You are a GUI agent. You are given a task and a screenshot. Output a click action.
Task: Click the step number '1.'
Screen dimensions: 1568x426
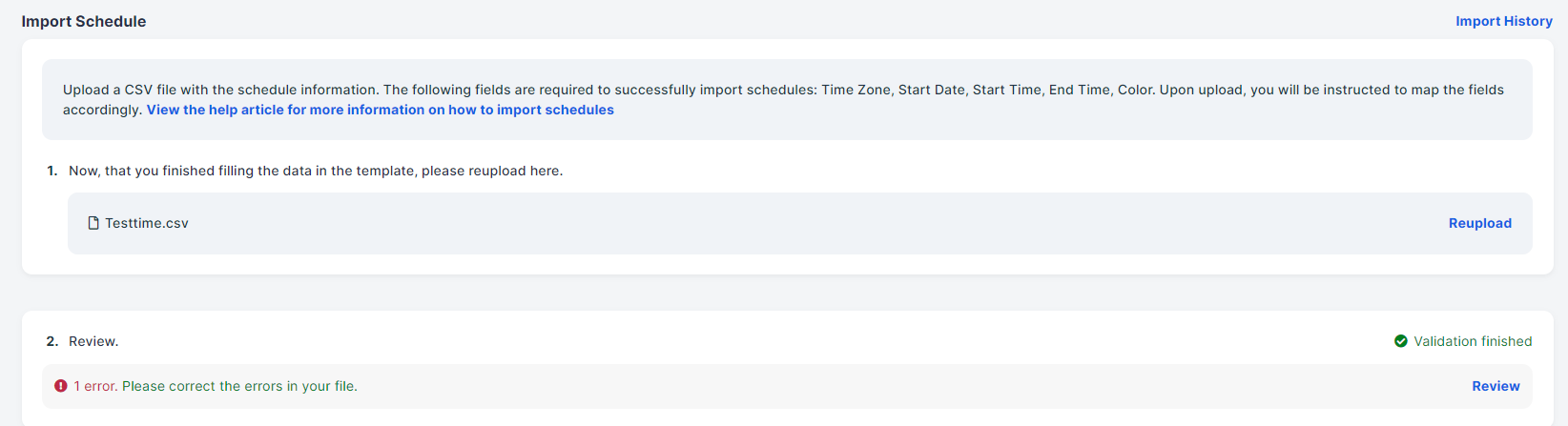(x=52, y=171)
